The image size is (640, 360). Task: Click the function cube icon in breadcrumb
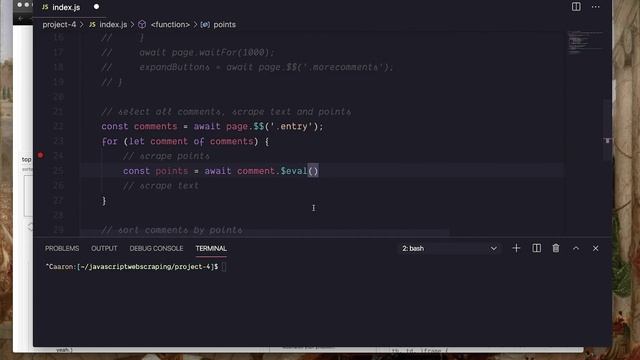(x=142, y=24)
